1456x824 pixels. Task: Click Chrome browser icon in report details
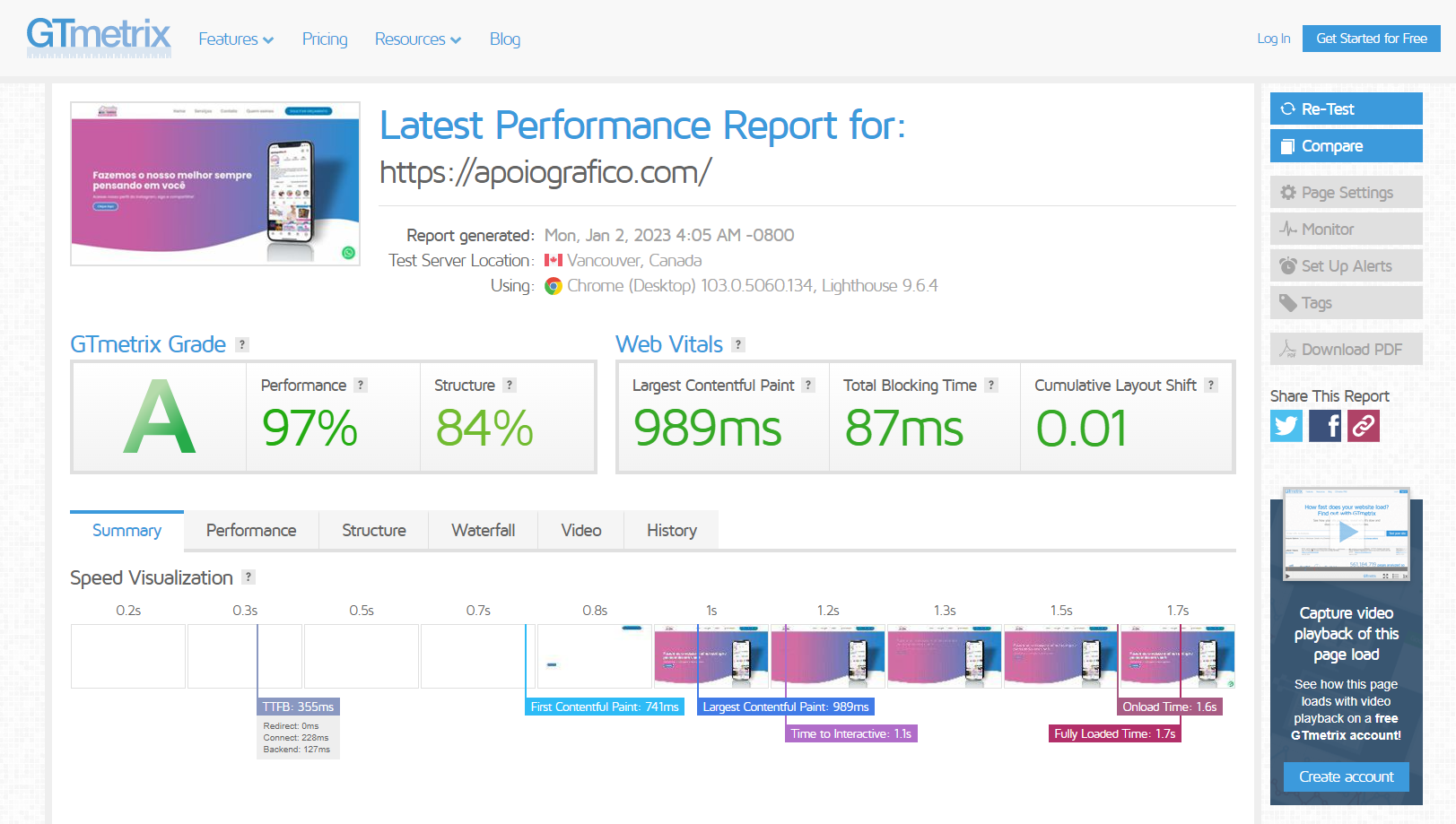coord(554,286)
